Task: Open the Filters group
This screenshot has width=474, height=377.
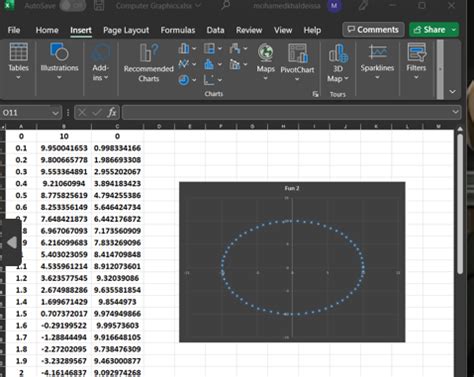Action: coord(416,61)
